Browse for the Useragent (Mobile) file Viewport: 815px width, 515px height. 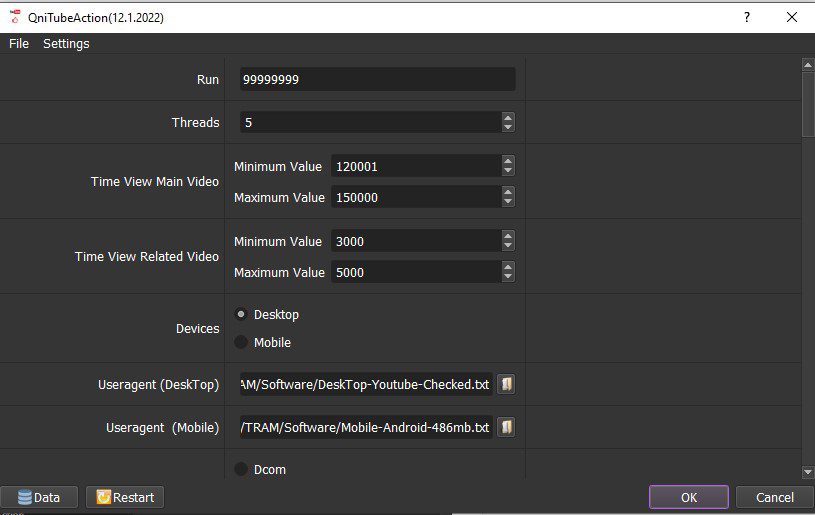click(506, 427)
